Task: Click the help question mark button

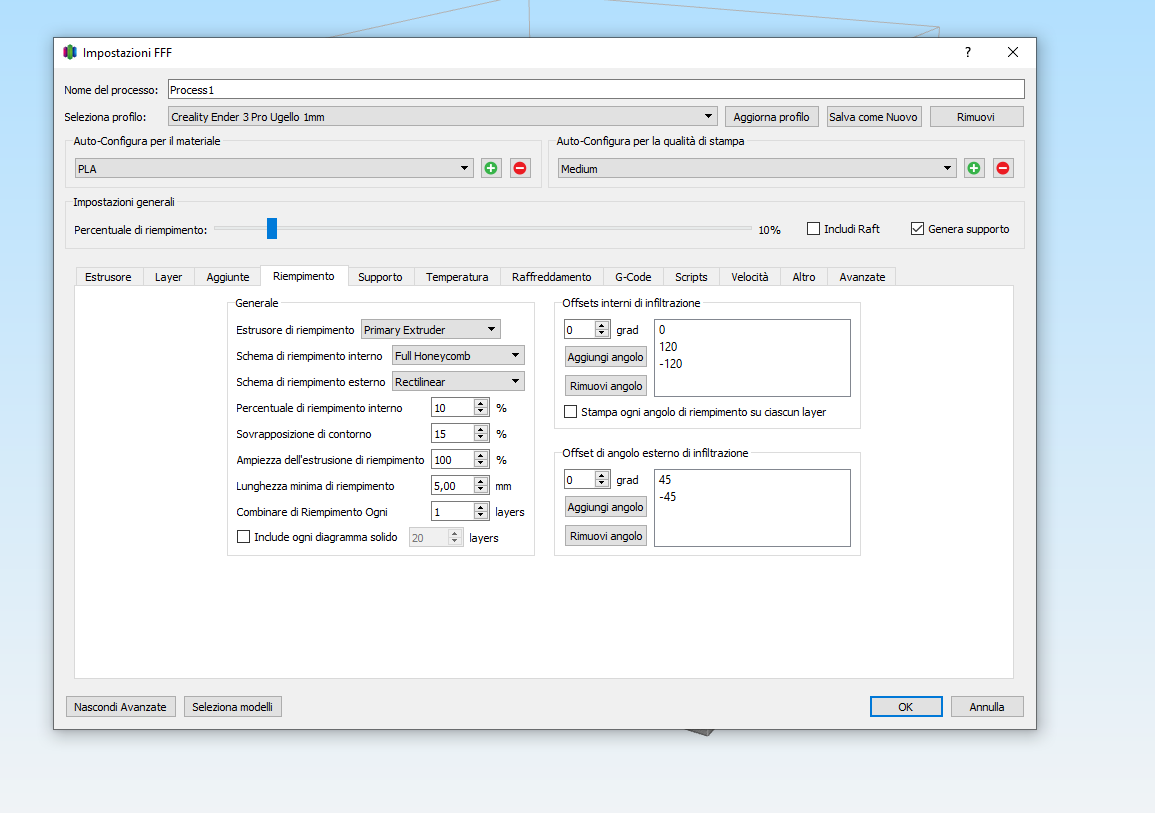Action: coord(967,52)
